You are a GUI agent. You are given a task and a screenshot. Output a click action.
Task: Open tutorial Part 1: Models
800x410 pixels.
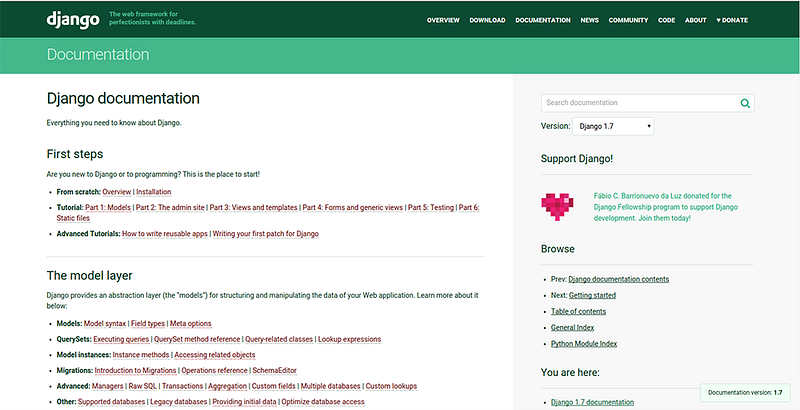[108, 208]
